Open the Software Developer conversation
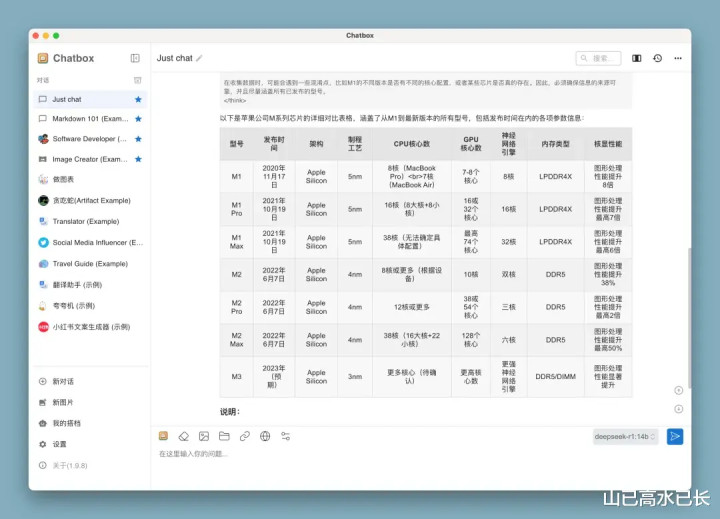 coord(90,139)
